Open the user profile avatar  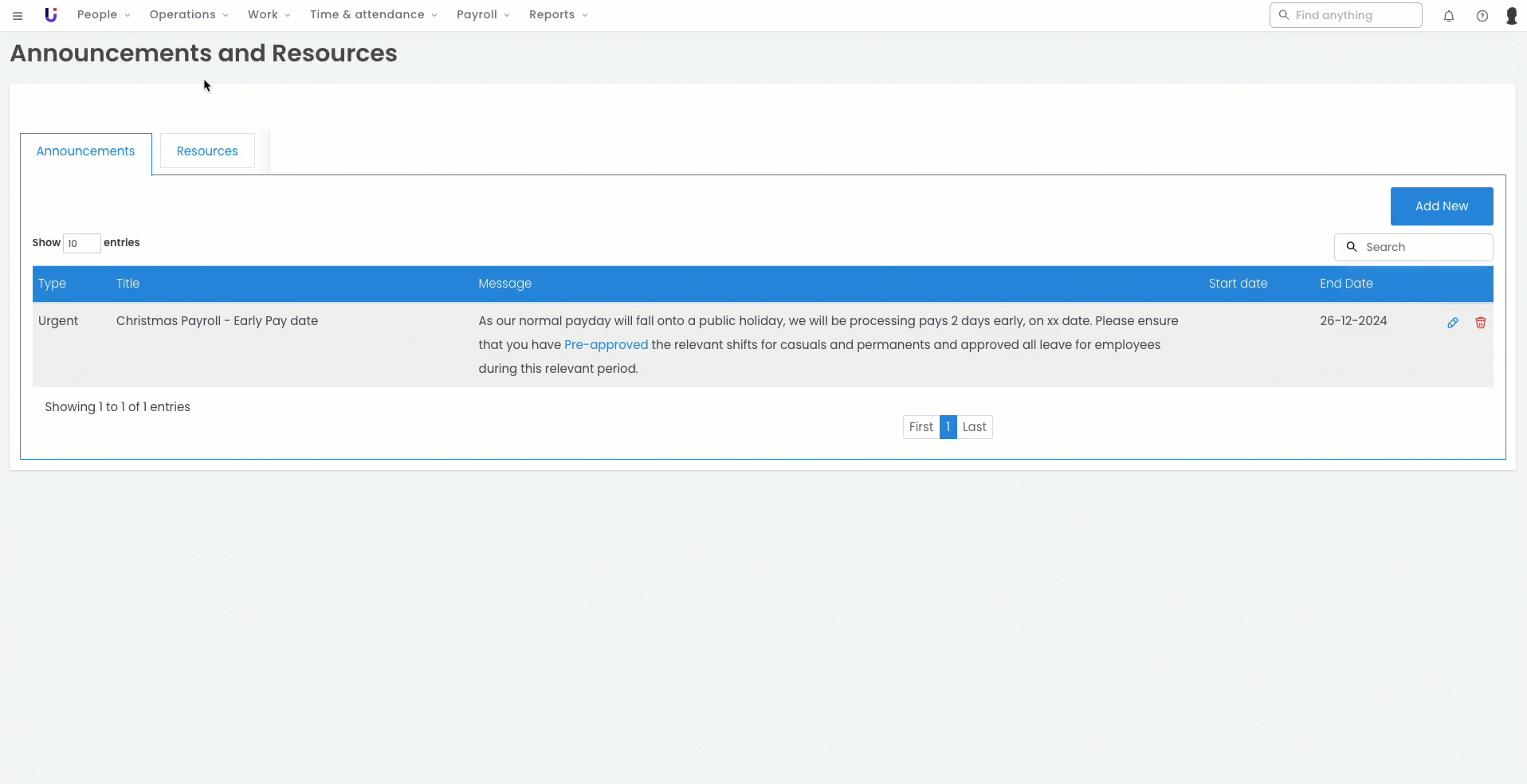pos(1510,16)
